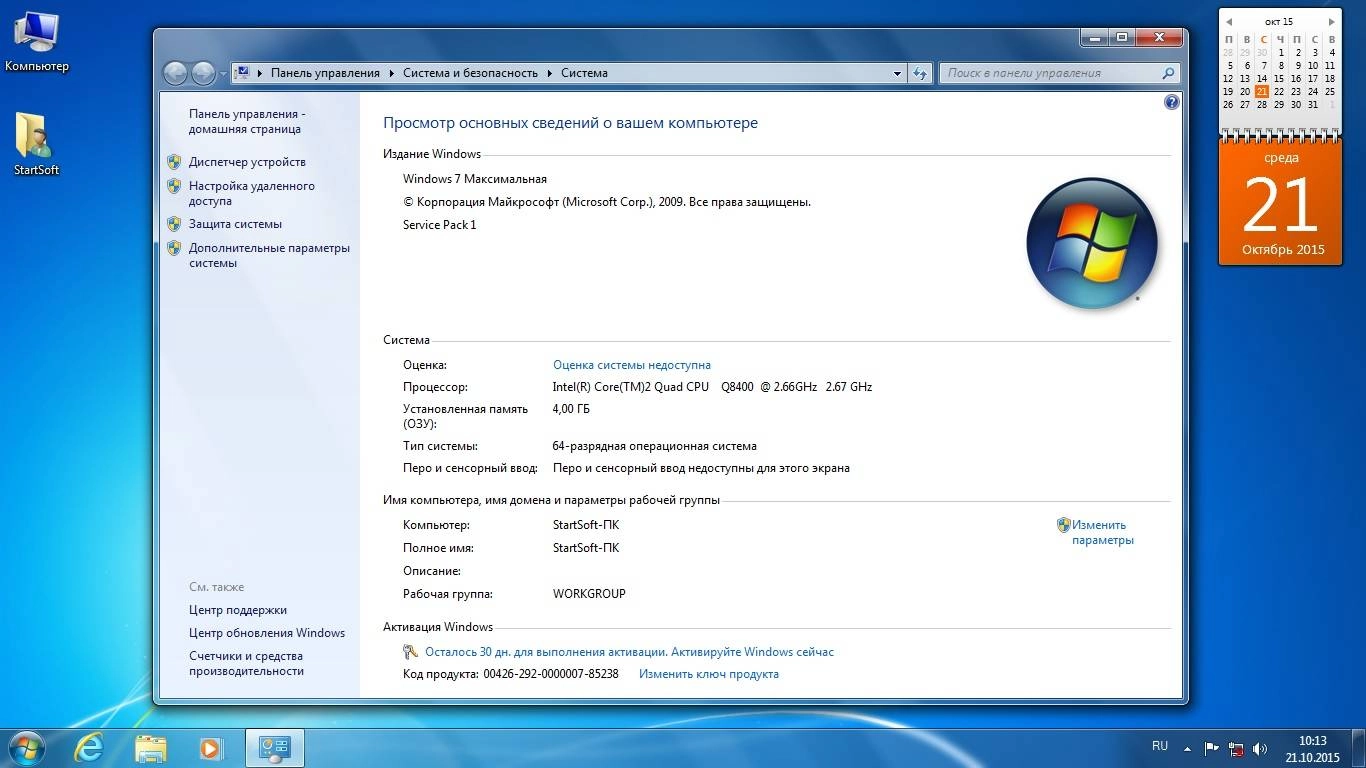
Task: Open Центр обновления Windows
Action: pyautogui.click(x=267, y=633)
